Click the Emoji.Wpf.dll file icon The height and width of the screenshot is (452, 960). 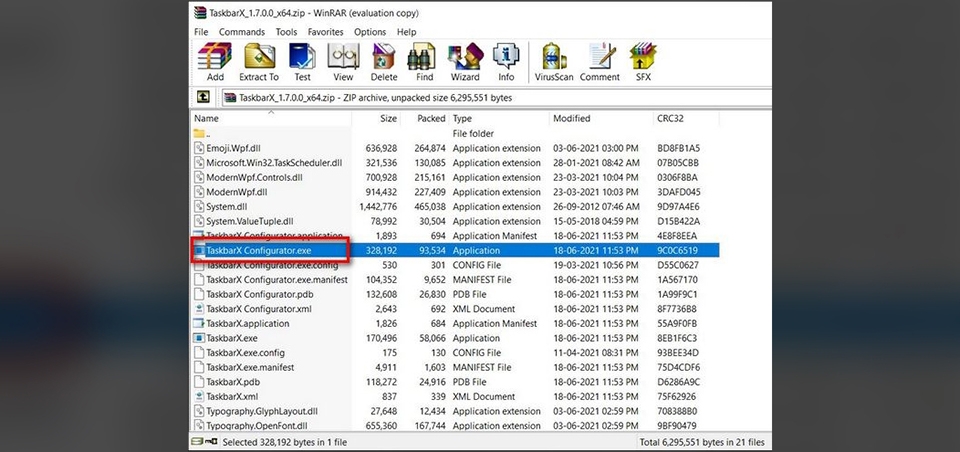click(199, 148)
